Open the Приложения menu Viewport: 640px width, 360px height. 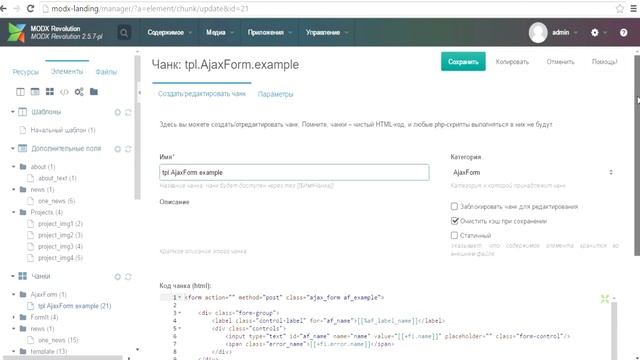click(x=269, y=33)
